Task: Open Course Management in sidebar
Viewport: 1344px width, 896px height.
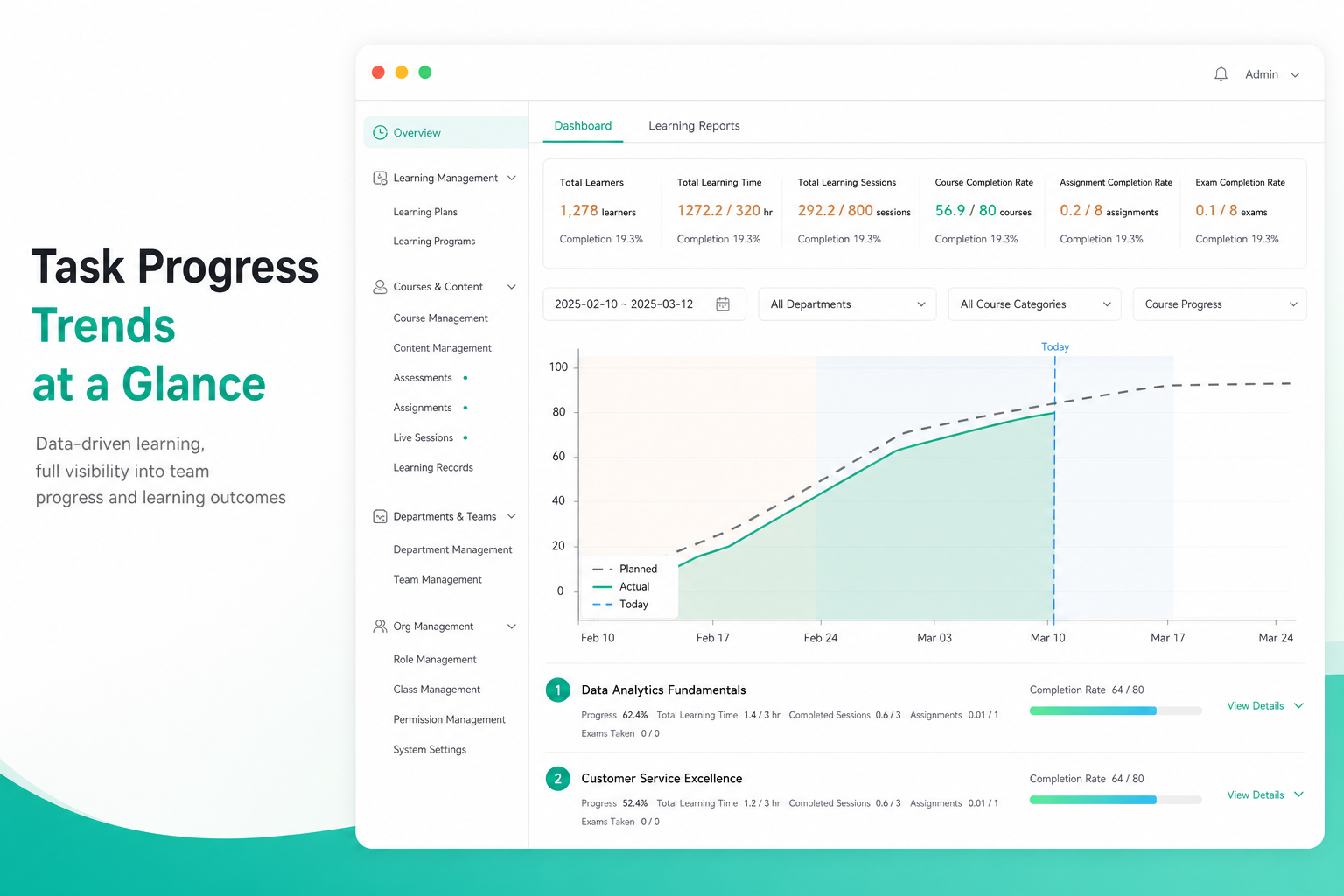Action: [440, 318]
